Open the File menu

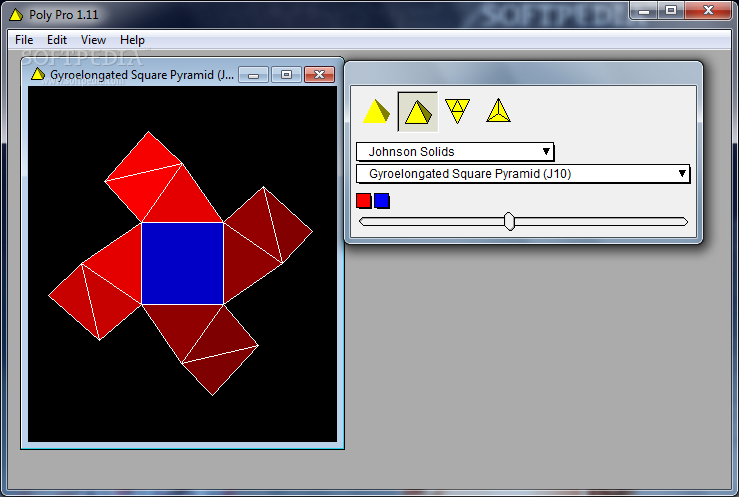(24, 40)
